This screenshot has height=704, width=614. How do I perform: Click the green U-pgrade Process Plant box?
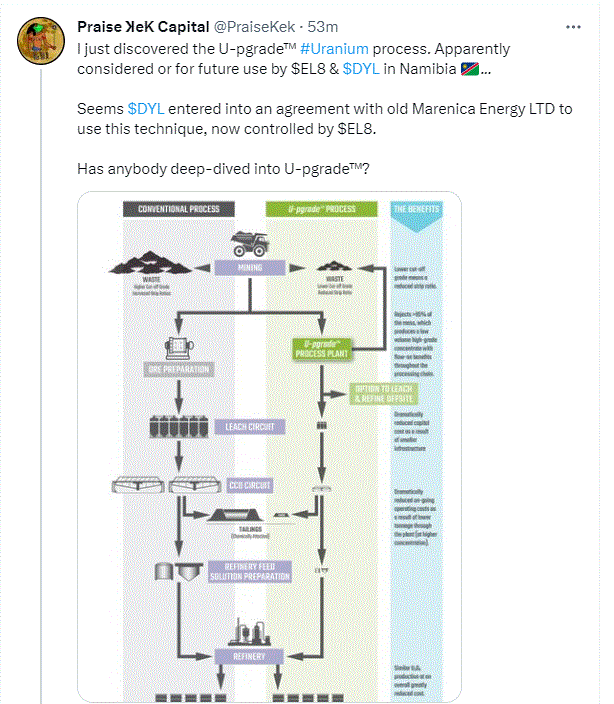click(321, 349)
